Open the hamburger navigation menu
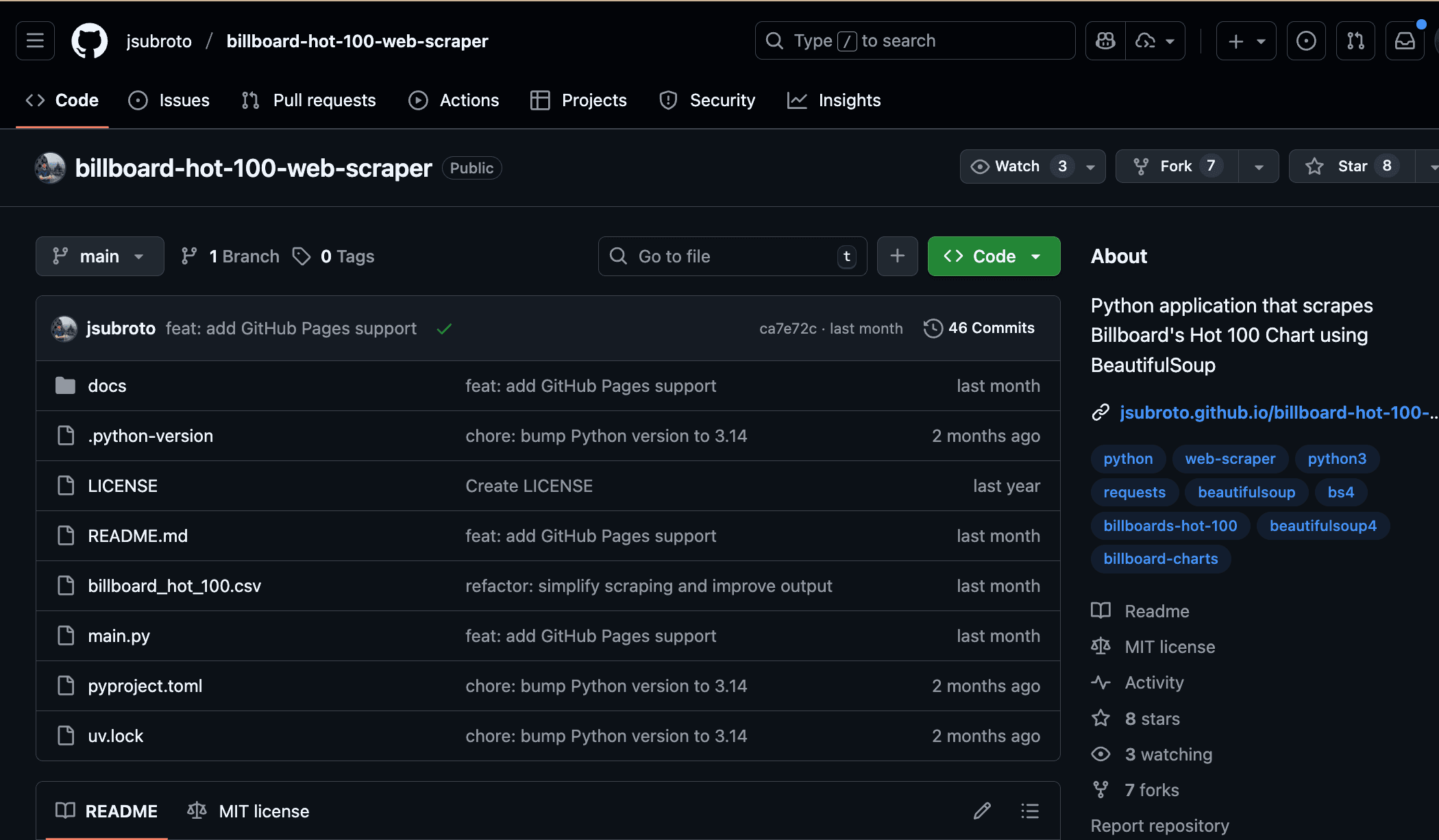The height and width of the screenshot is (840, 1439). [35, 41]
